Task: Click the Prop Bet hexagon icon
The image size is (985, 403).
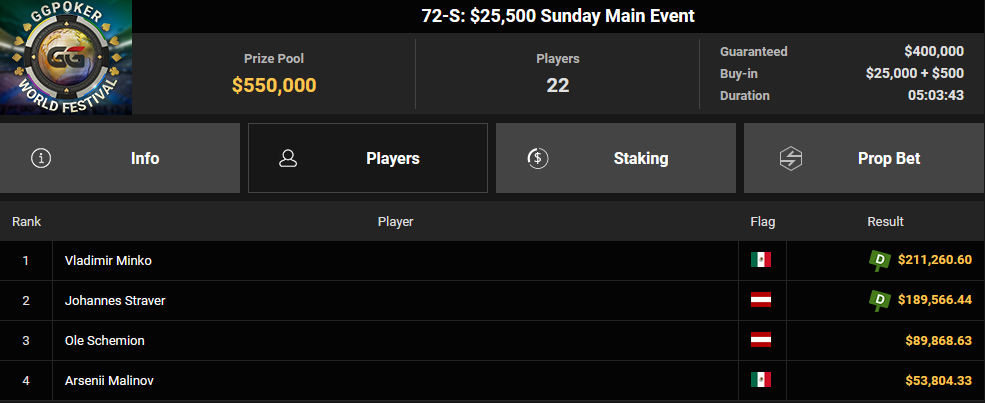Action: (786, 158)
